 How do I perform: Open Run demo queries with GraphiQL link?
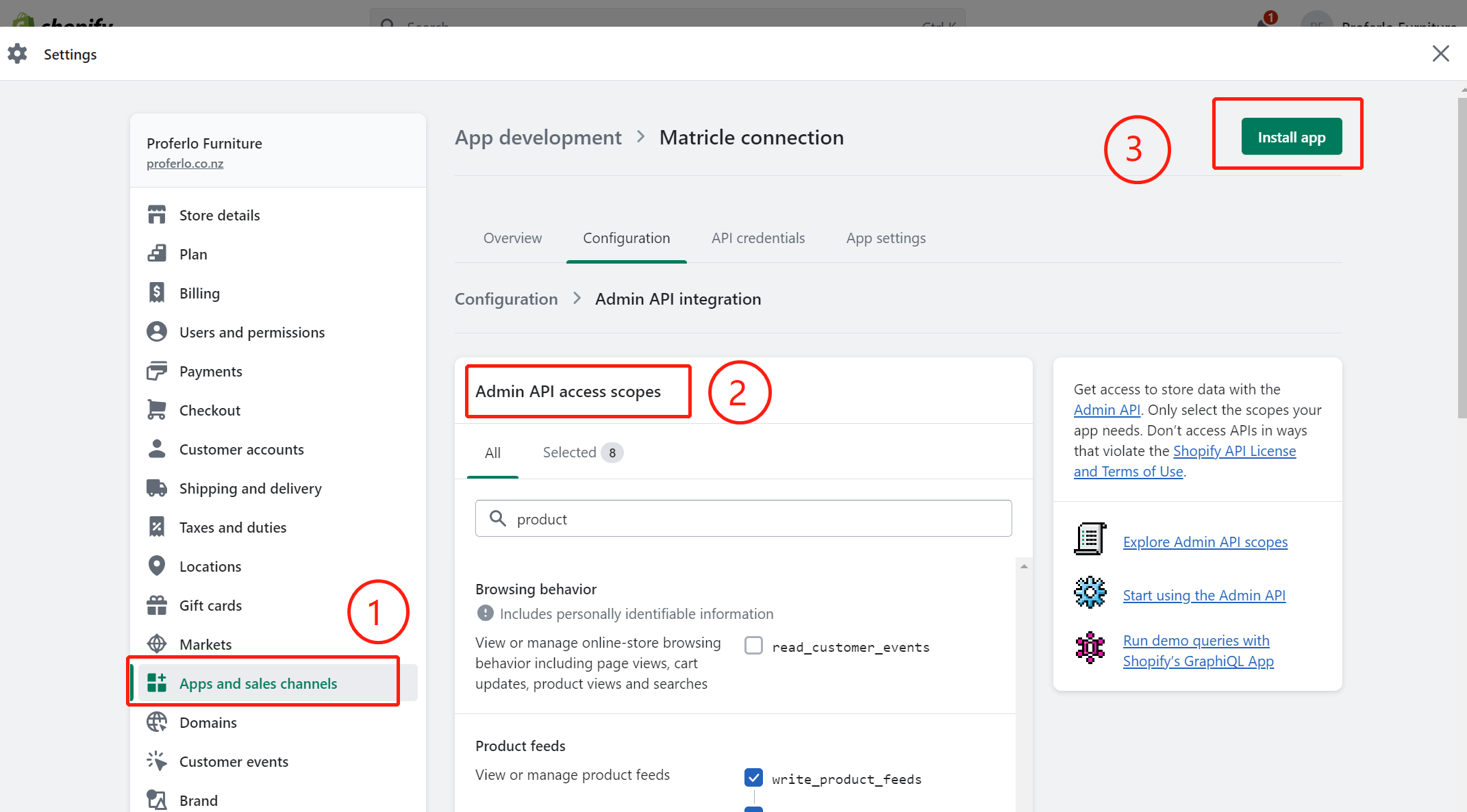[1199, 651]
